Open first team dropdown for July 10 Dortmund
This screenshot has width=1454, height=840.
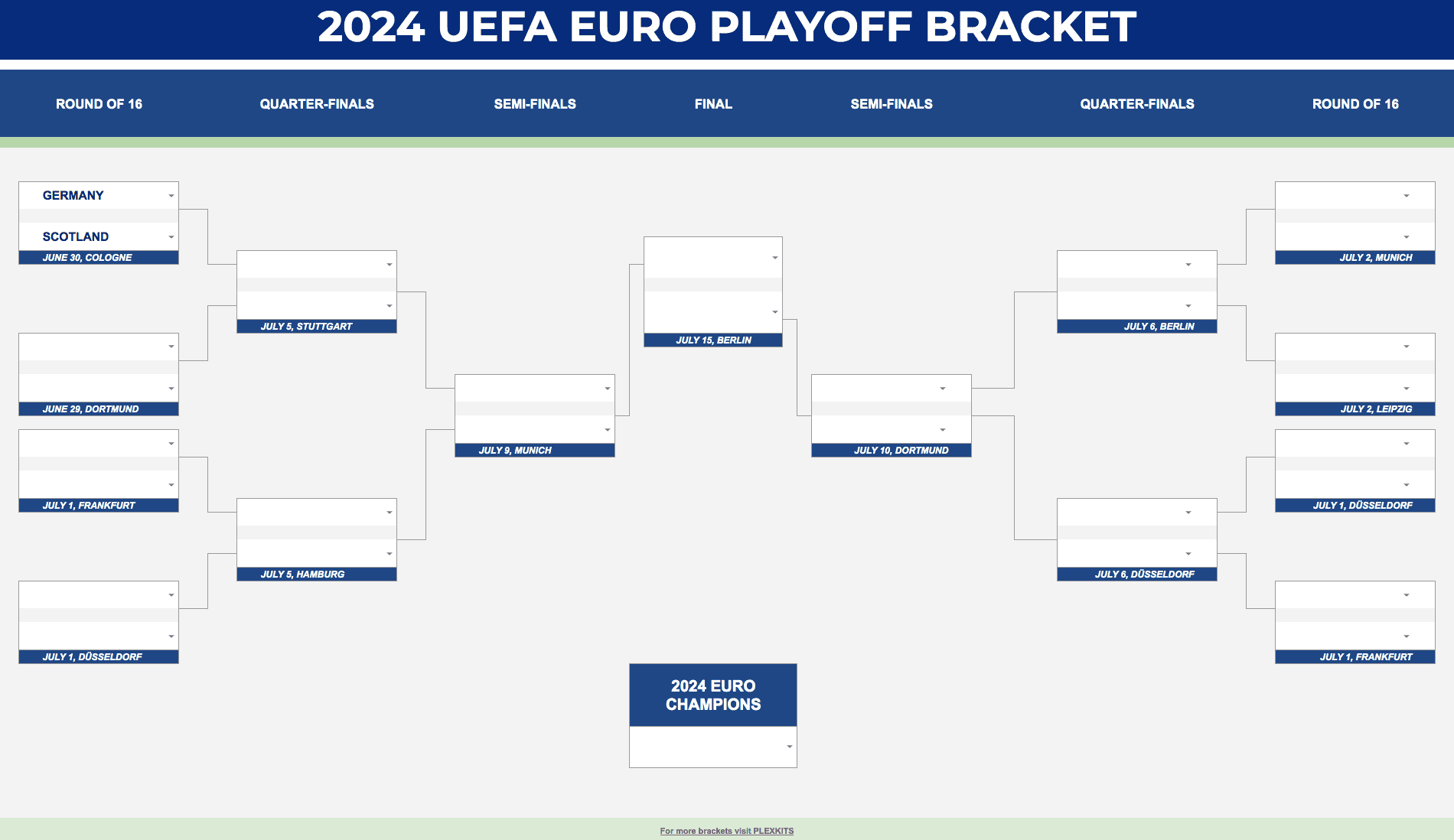943,389
